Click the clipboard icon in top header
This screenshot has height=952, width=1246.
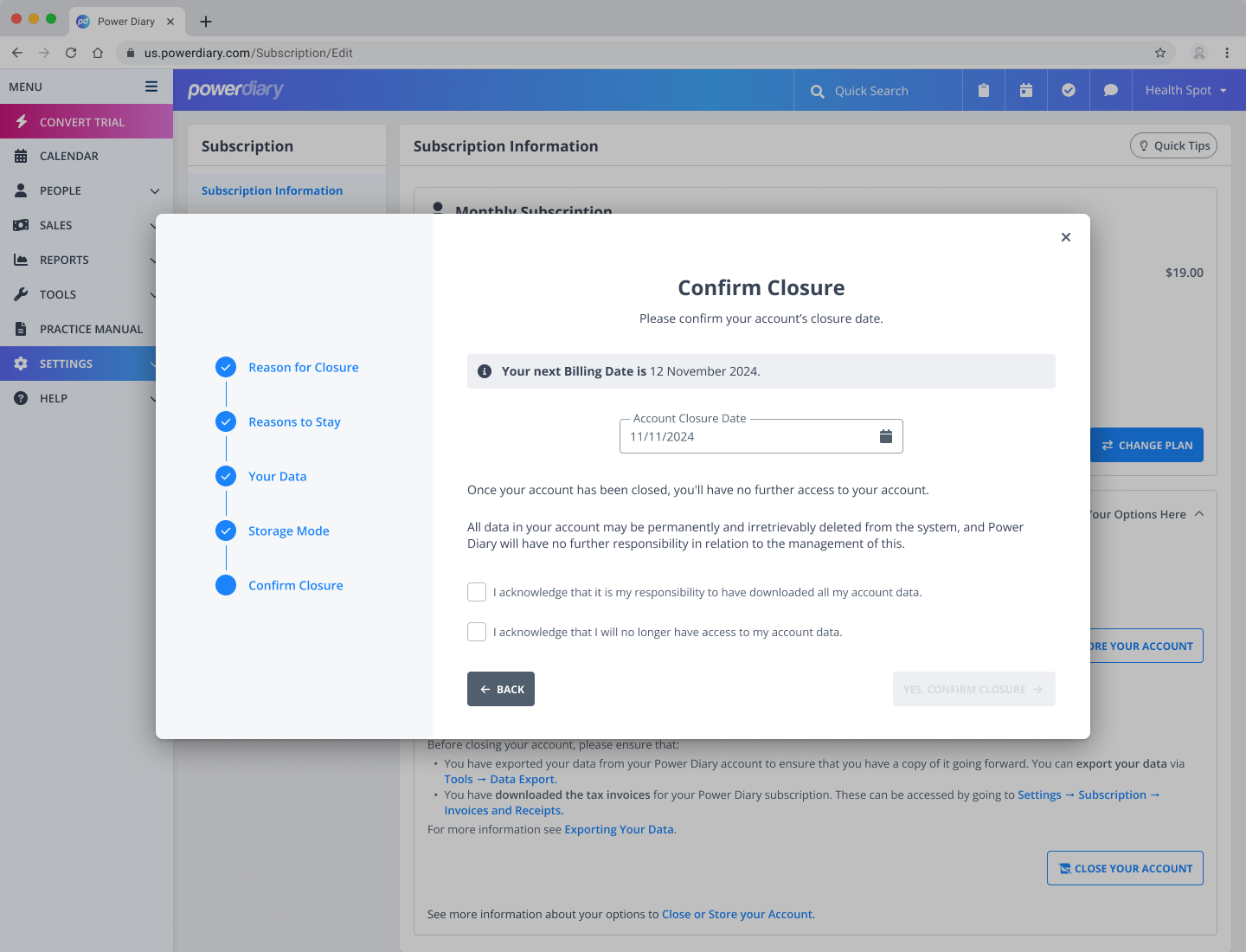click(x=984, y=90)
